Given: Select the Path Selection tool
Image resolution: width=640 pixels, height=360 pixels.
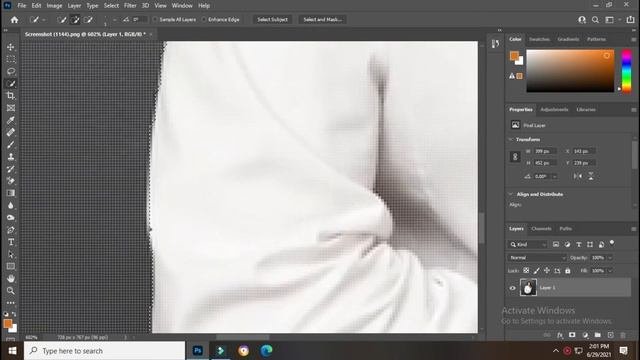Looking at the screenshot, I should click(11, 254).
